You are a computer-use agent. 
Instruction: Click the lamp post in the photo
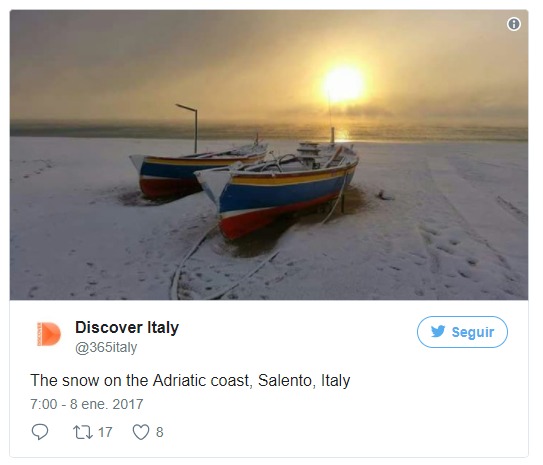[x=190, y=128]
